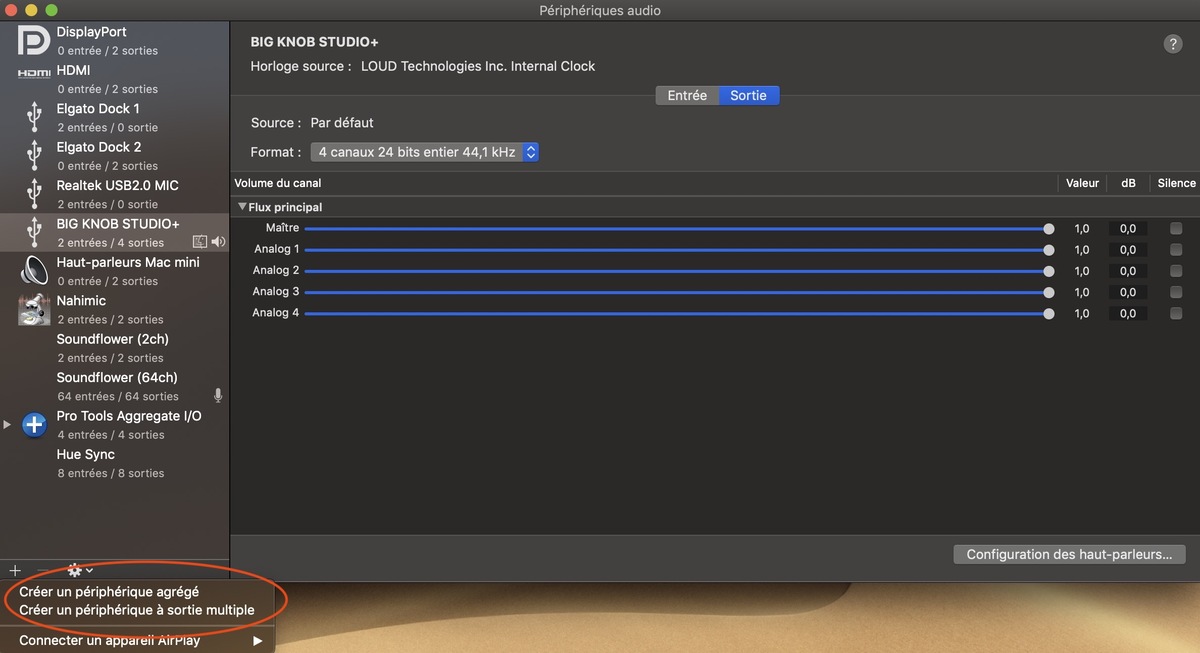Mute the Analog 1 channel

point(1176,249)
